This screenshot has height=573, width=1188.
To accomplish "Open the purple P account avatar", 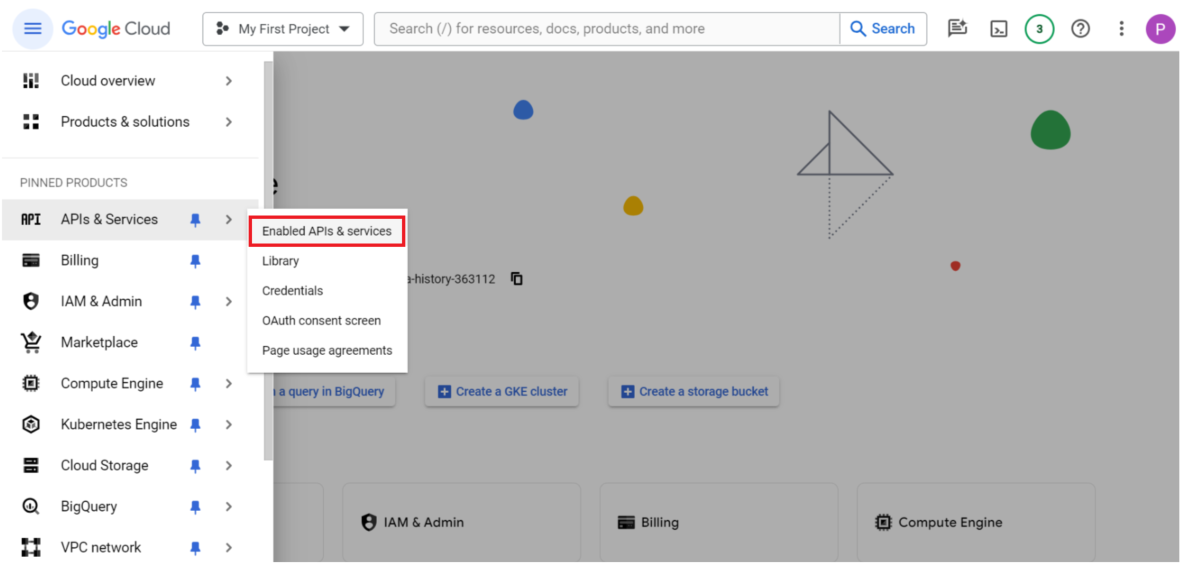I will tap(1160, 29).
